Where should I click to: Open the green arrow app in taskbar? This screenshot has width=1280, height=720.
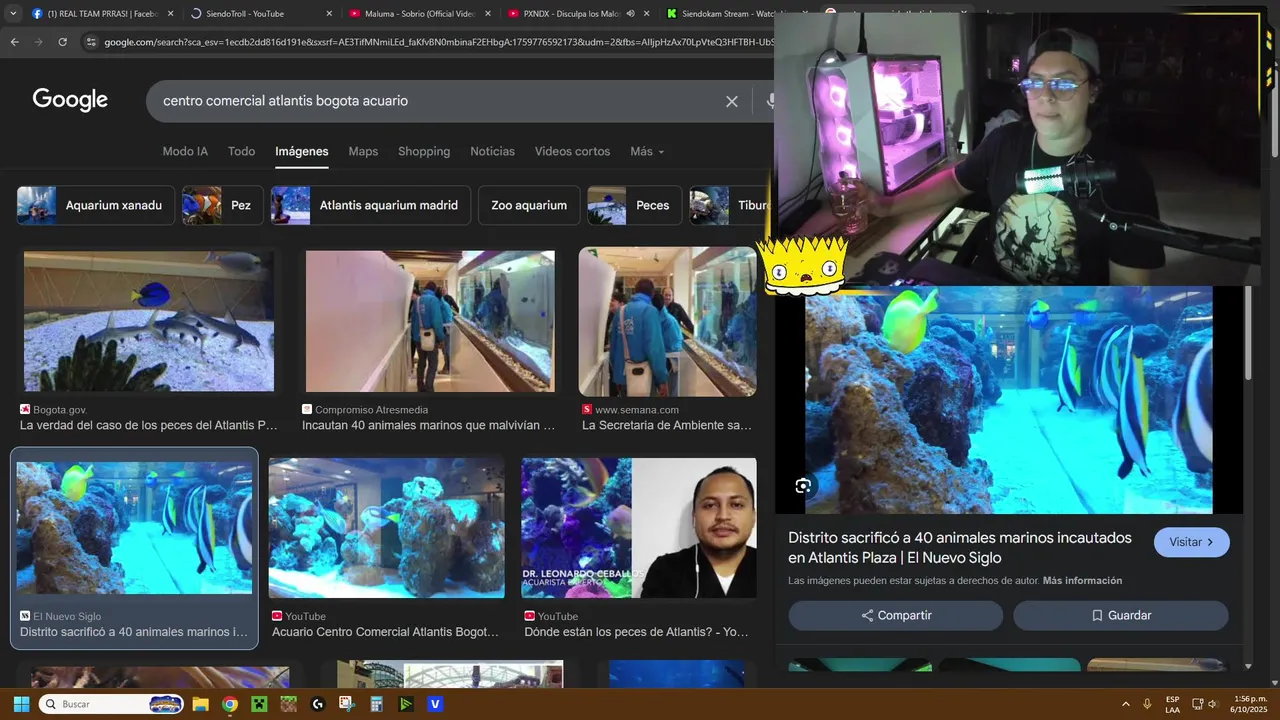[x=406, y=704]
